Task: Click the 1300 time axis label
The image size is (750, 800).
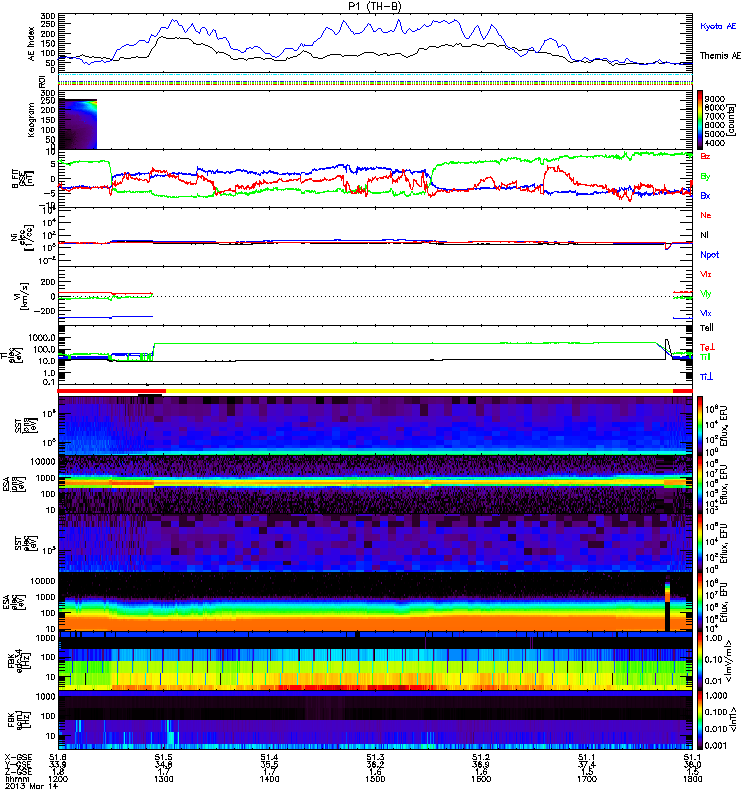Action: coord(164,779)
